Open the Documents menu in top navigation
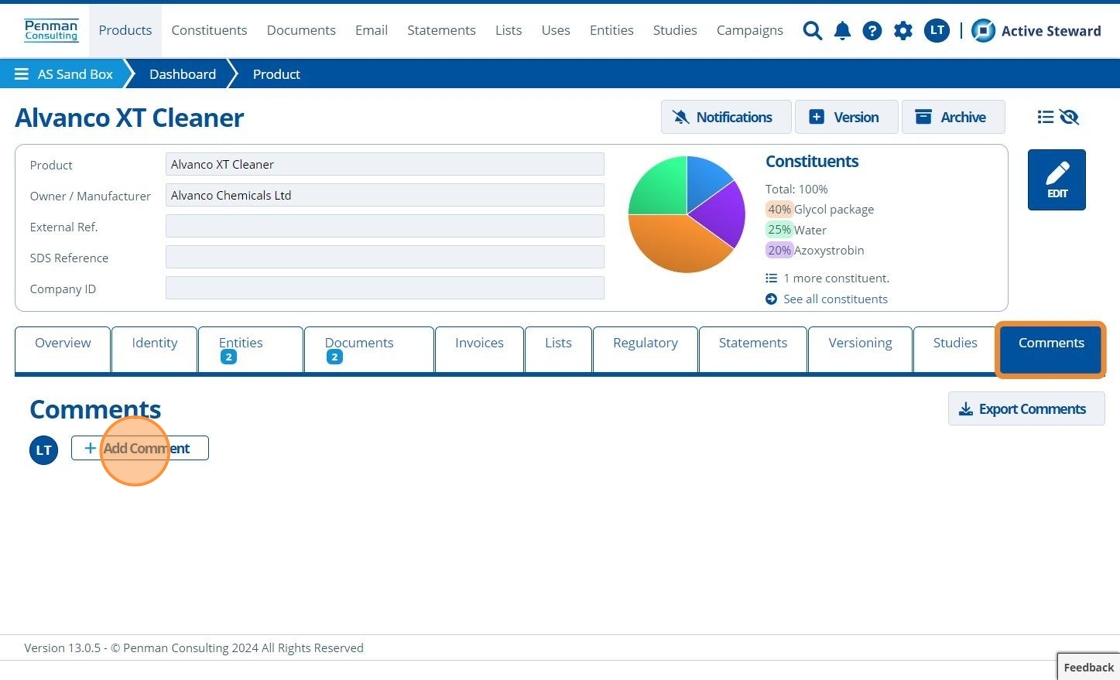 coord(301,31)
